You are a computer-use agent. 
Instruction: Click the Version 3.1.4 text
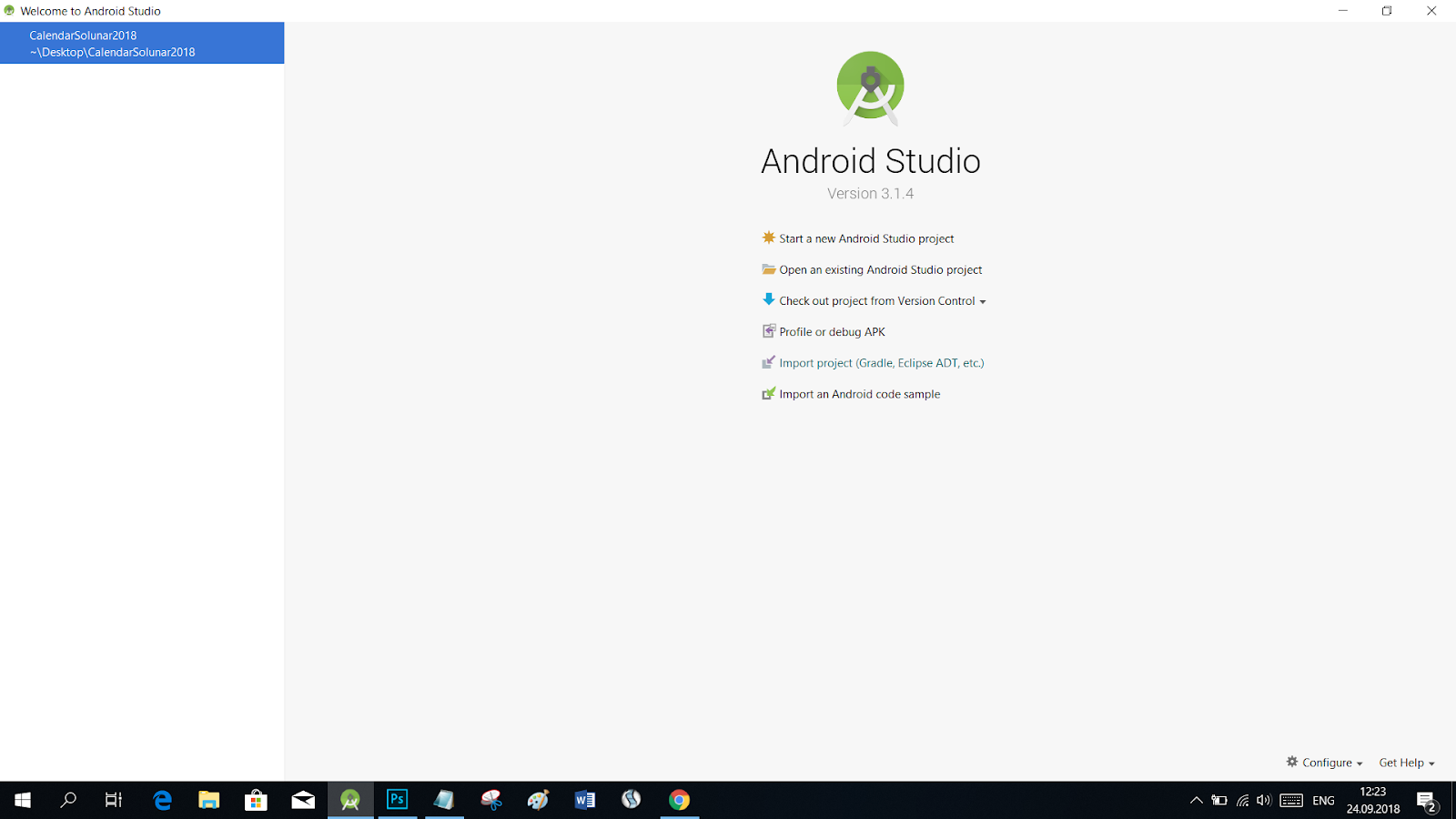click(x=871, y=194)
